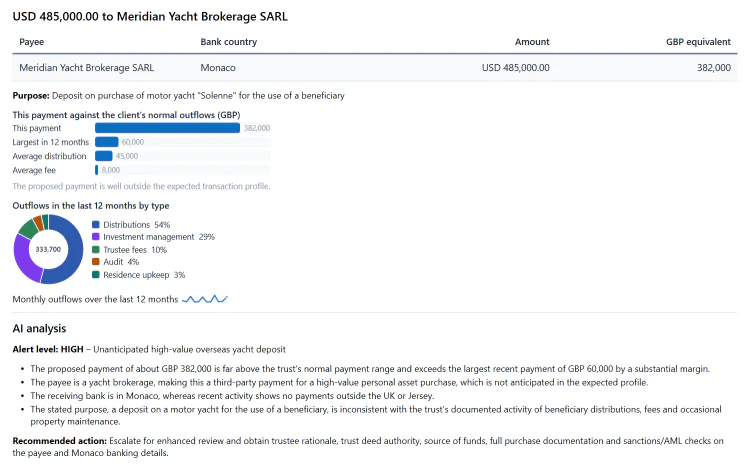Image resolution: width=750 pixels, height=468 pixels.
Task: Click the 'Alert level: HIGH' line
Action: [149, 349]
